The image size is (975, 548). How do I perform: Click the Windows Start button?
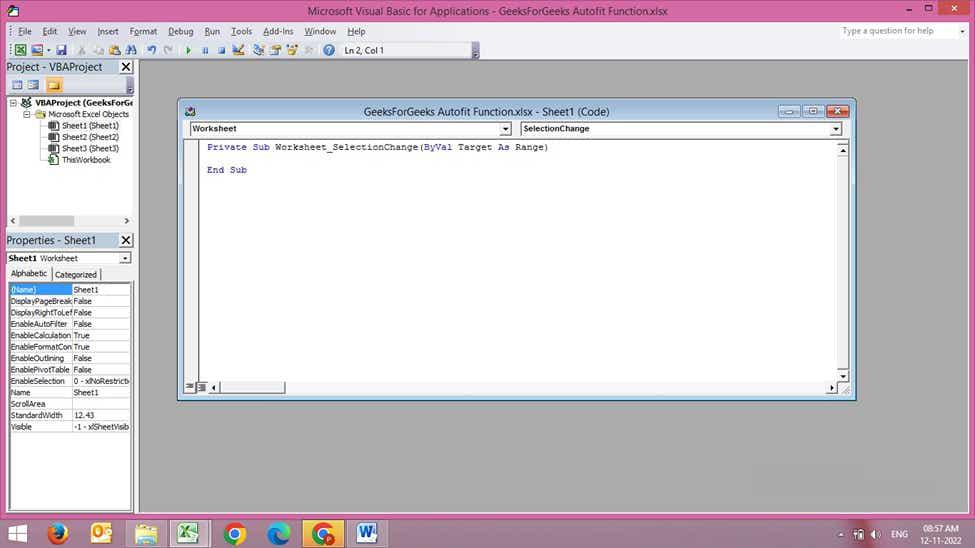pyautogui.click(x=17, y=534)
